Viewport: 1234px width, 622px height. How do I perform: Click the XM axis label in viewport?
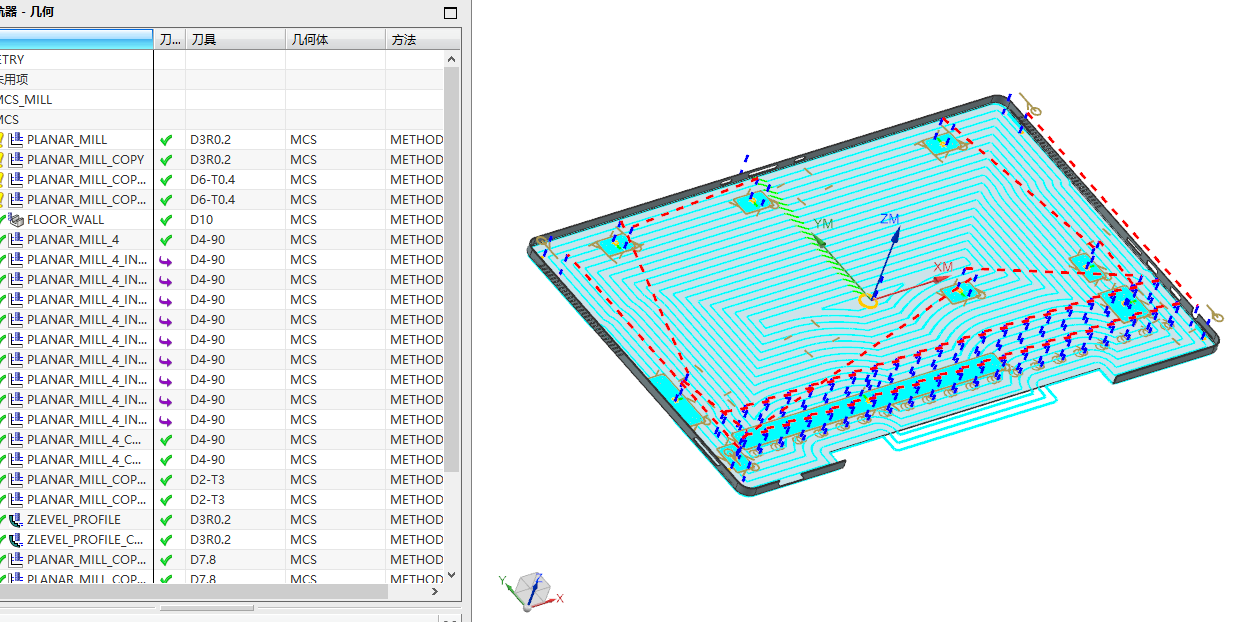[x=943, y=267]
